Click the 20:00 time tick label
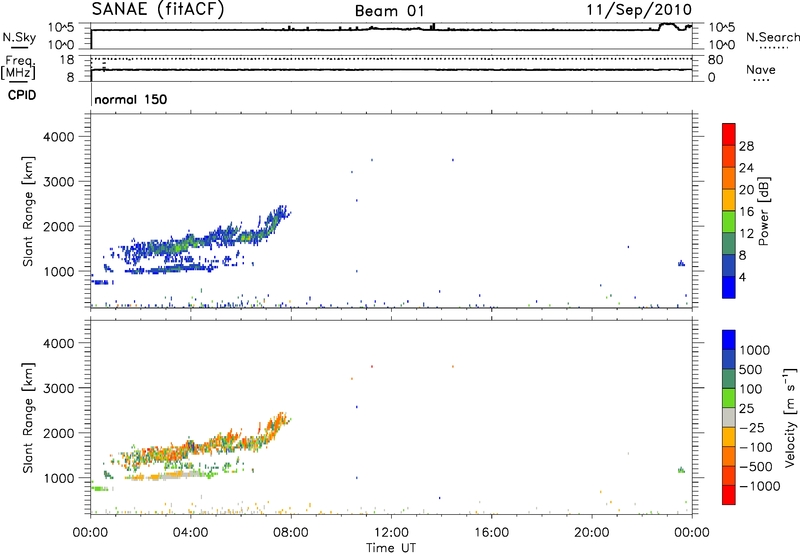This screenshot has width=800, height=554. coord(591,533)
